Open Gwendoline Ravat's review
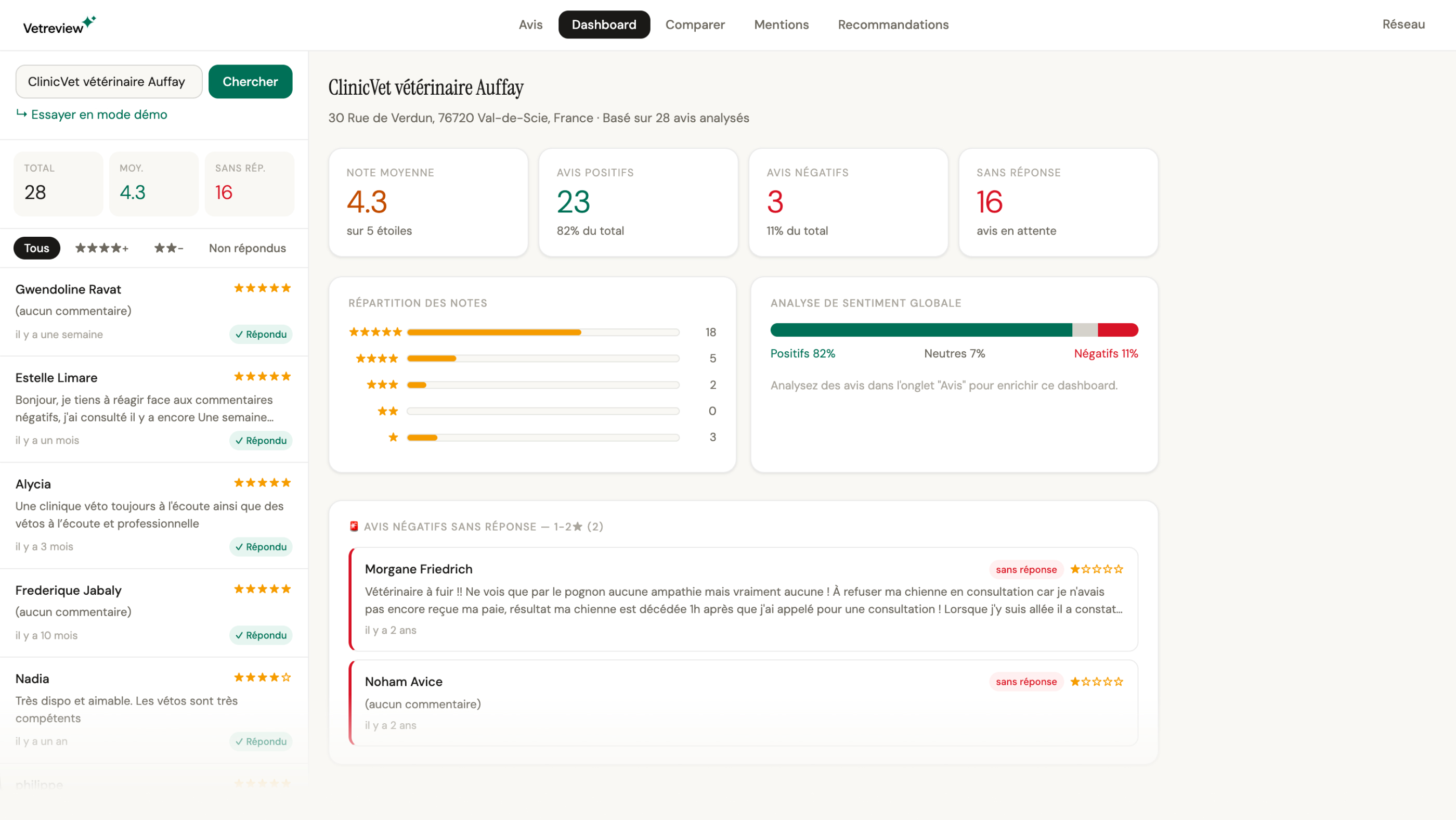This screenshot has height=820, width=1456. coord(154,312)
